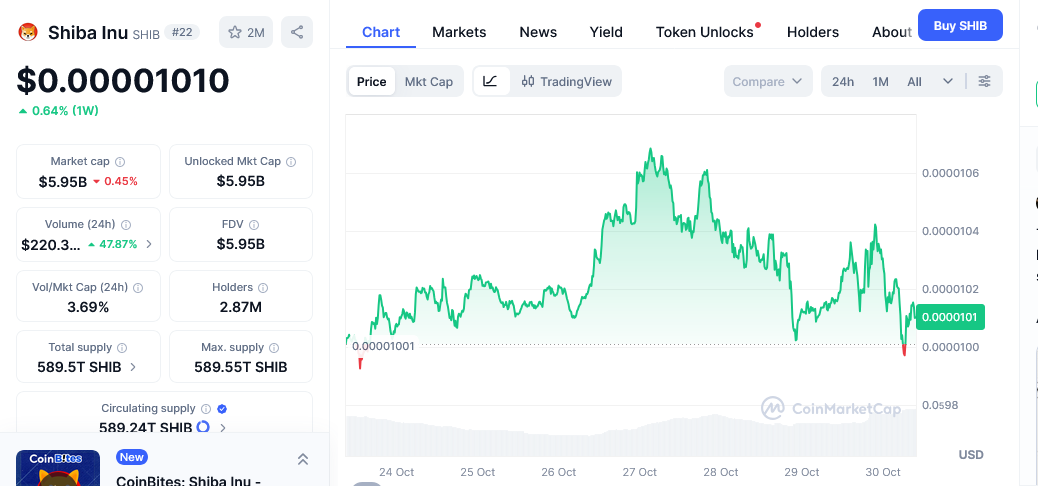Click the info icon beside Market cap

click(120, 162)
